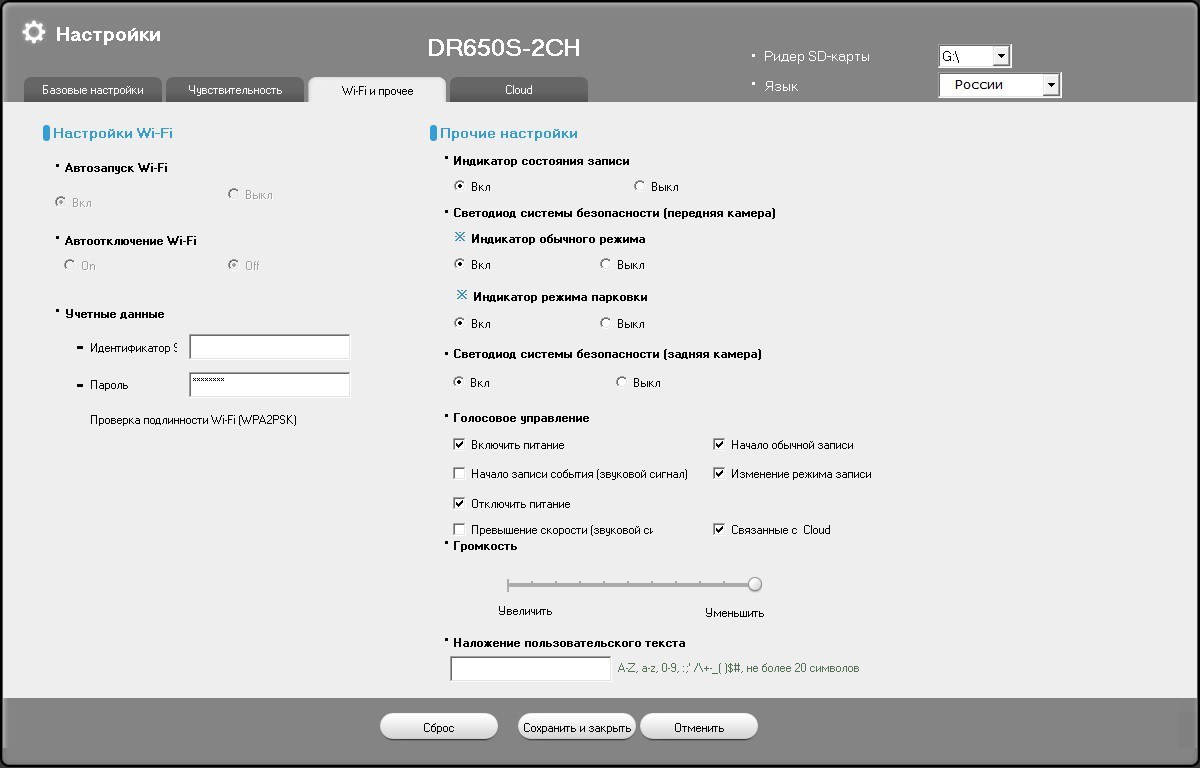This screenshot has width=1200, height=768.
Task: Focus the Идентификатор SSID input field
Action: 270,347
